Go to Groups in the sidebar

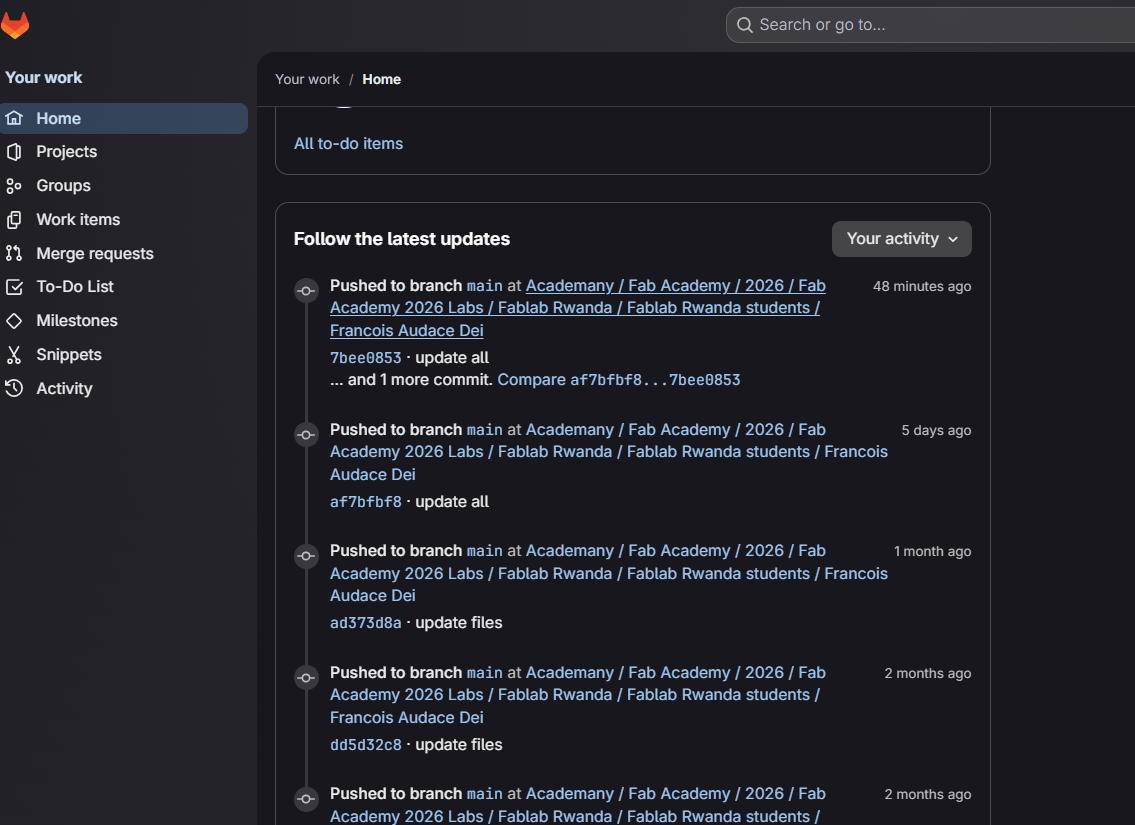click(x=124, y=186)
